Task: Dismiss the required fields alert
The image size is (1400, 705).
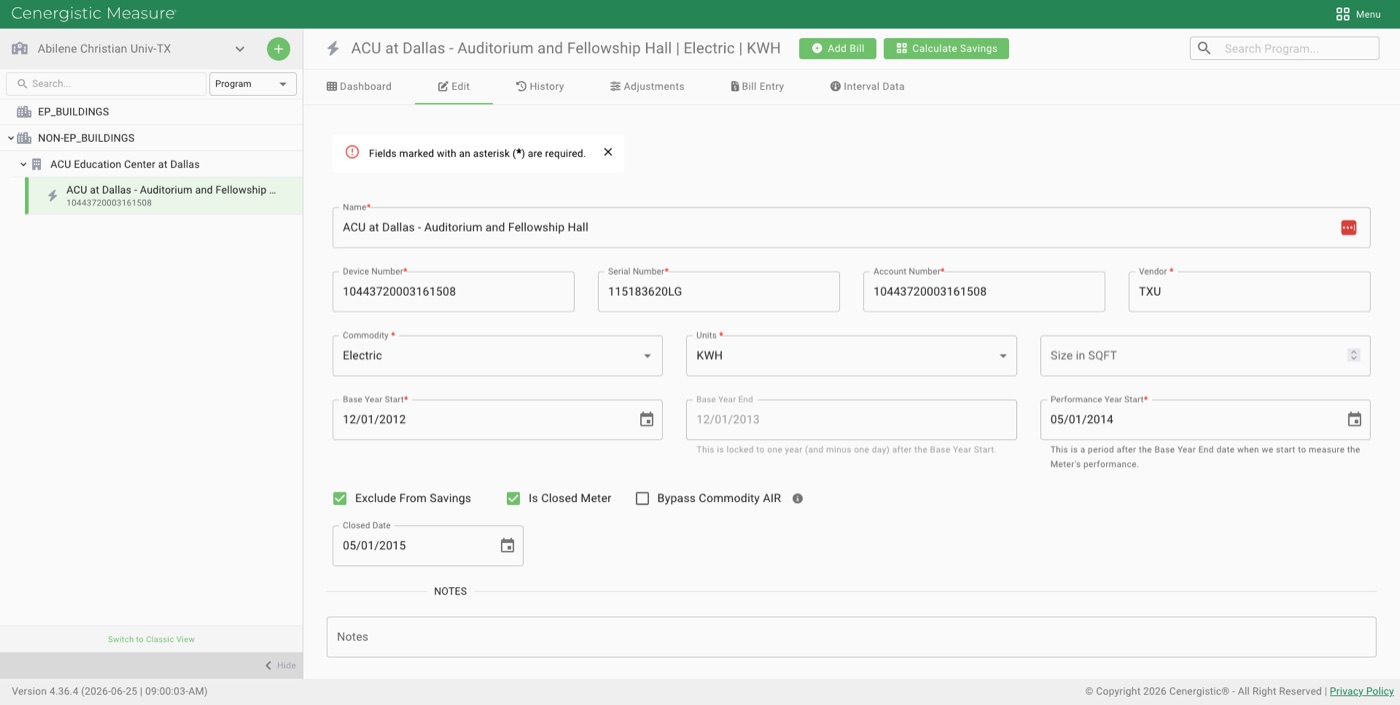Action: pyautogui.click(x=608, y=152)
